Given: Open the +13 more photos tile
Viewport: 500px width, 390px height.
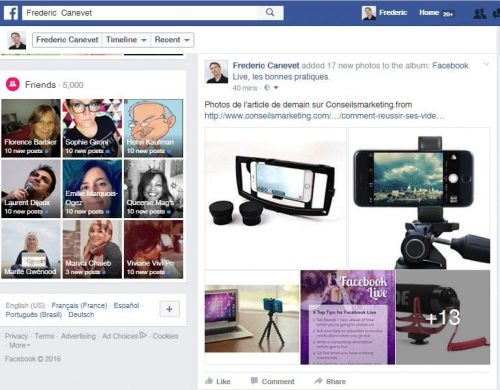Looking at the screenshot, I should [x=443, y=317].
